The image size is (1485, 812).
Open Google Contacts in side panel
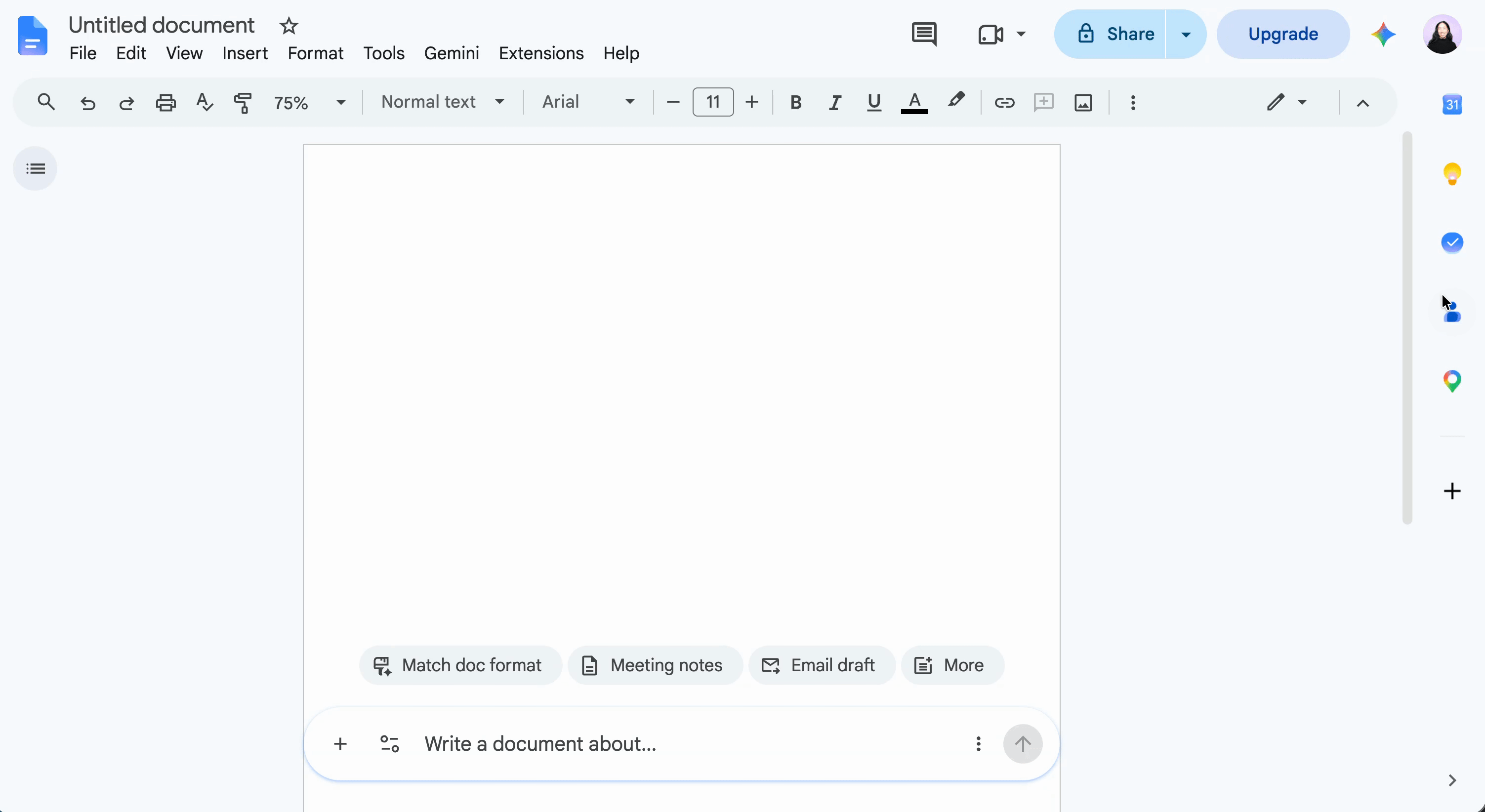point(1452,312)
